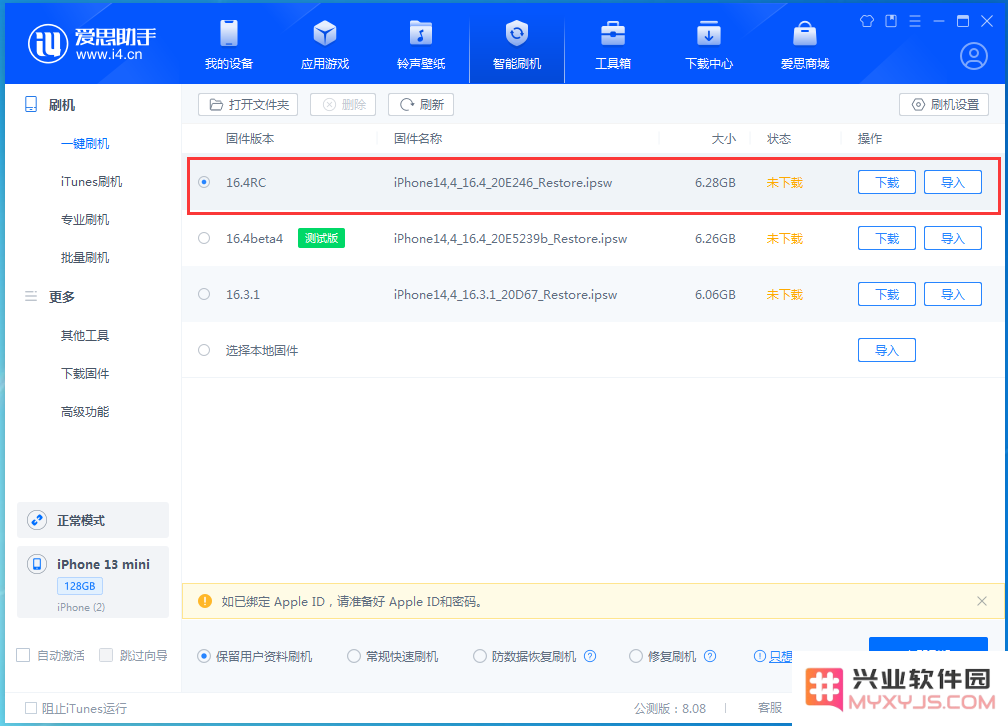Click the iPhone 13 mini device icon

tap(37, 564)
